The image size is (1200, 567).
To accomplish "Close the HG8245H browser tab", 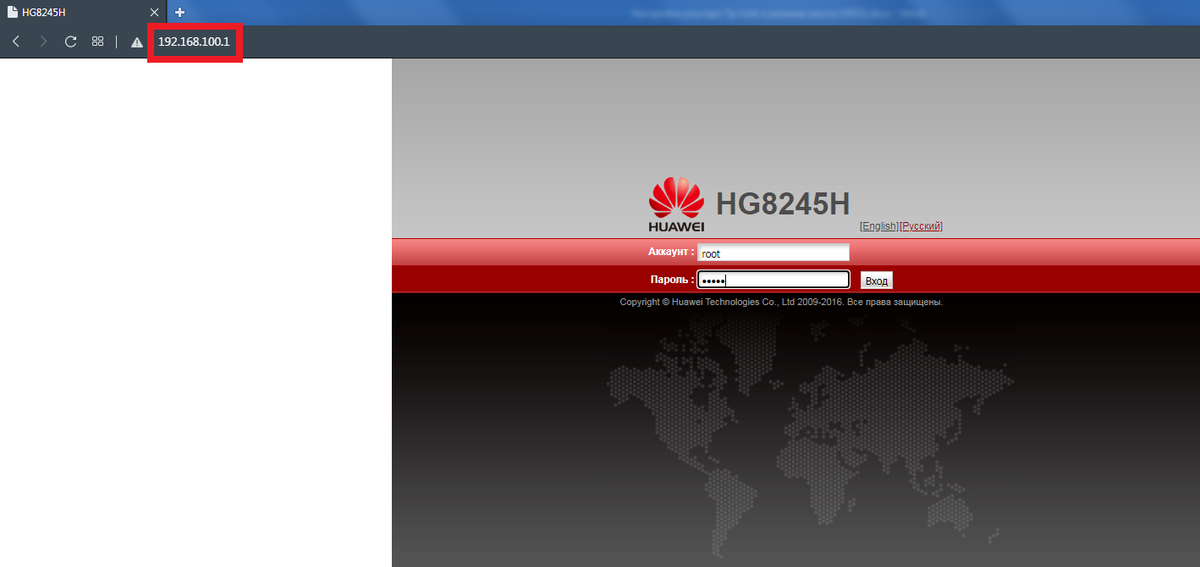I will click(x=154, y=12).
